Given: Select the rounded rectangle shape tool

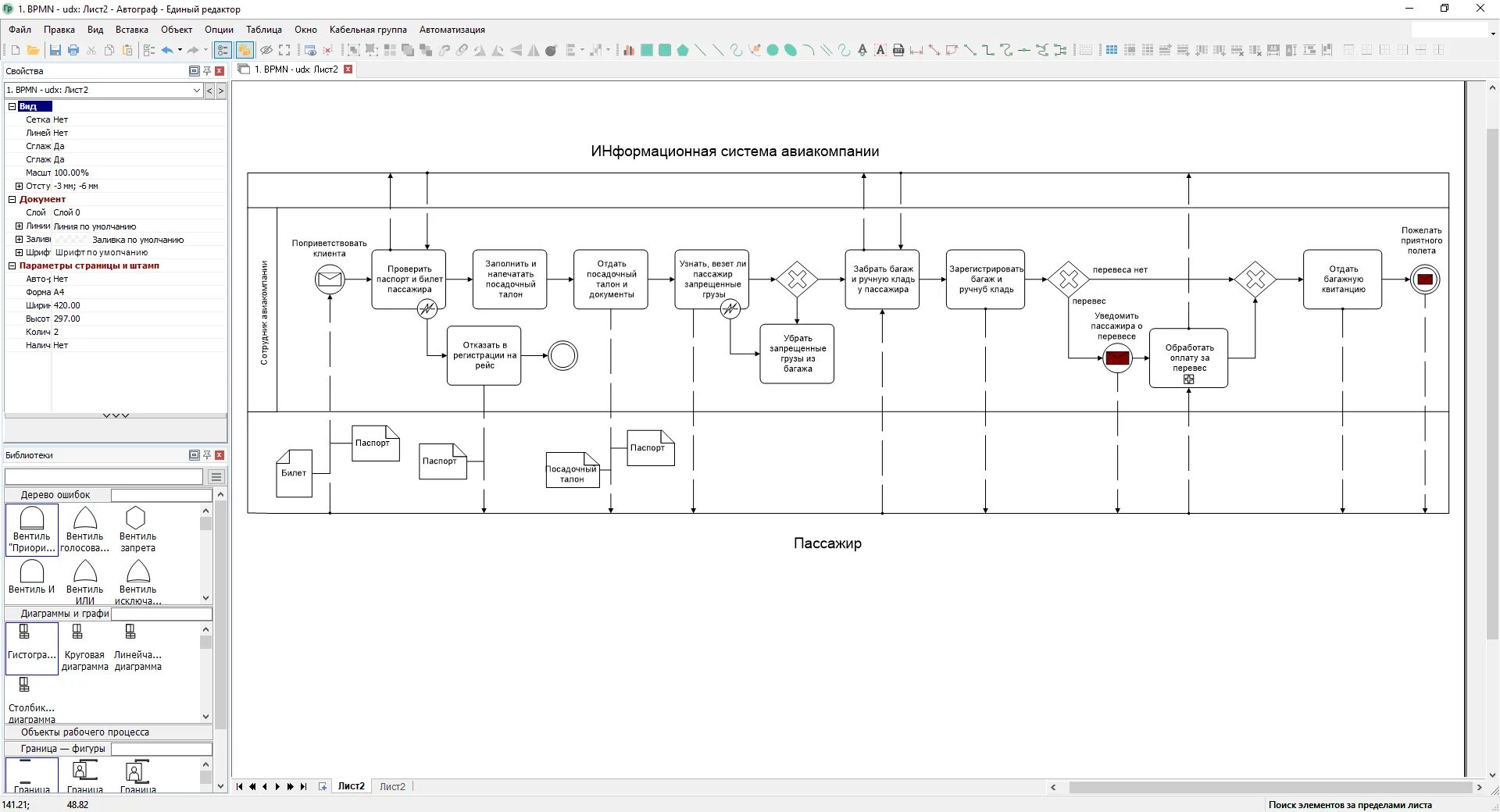Looking at the screenshot, I should [665, 50].
